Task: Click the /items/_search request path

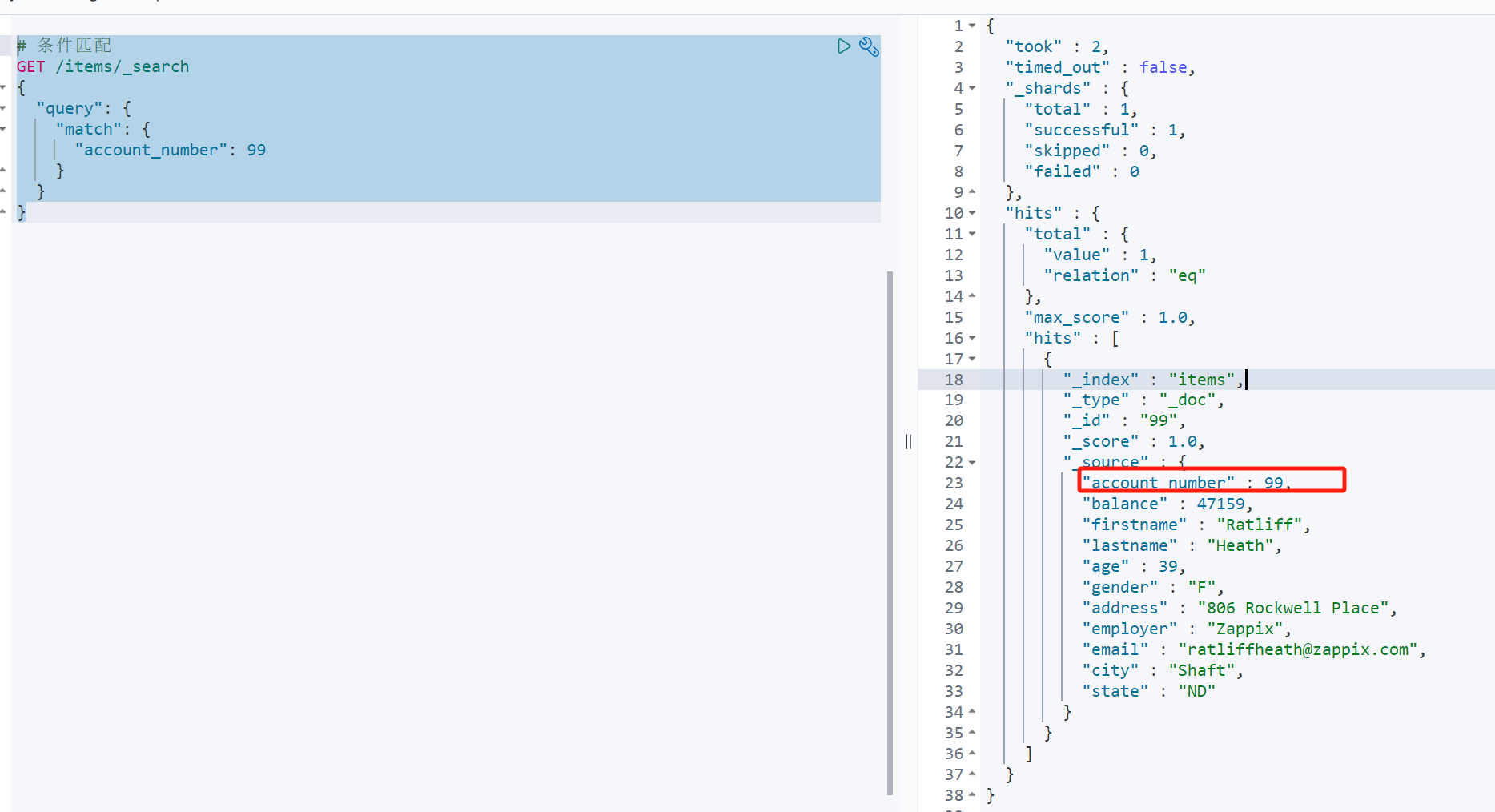Action: click(x=123, y=66)
